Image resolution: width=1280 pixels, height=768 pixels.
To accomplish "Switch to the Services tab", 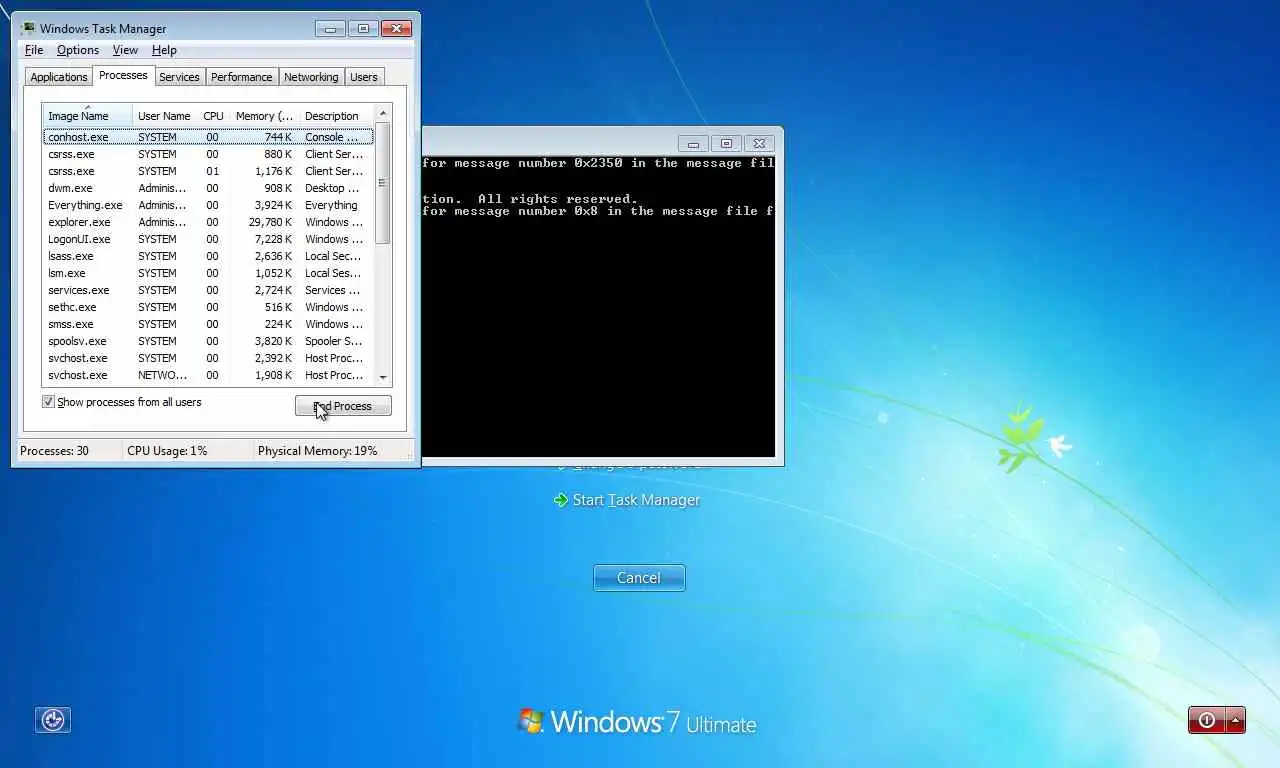I will tap(179, 77).
